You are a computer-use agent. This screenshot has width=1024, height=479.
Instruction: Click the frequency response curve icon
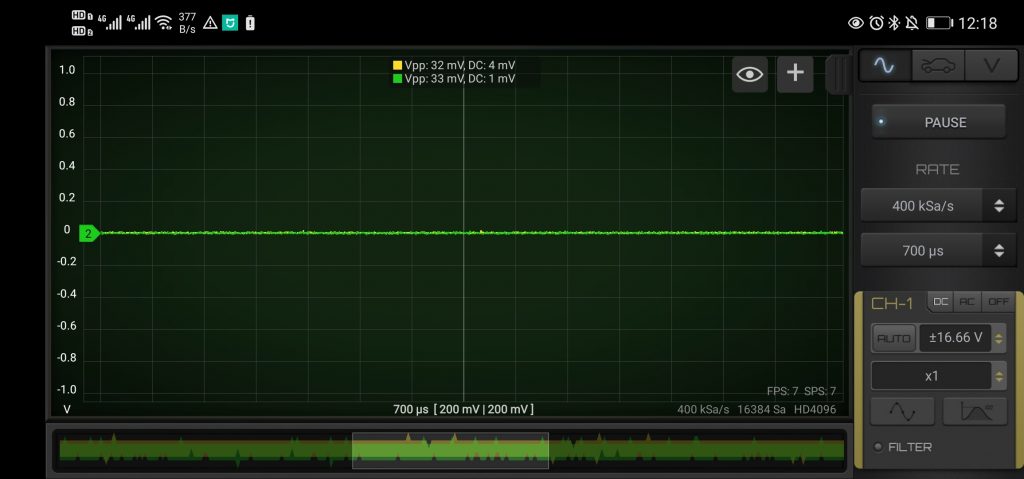[x=975, y=412]
